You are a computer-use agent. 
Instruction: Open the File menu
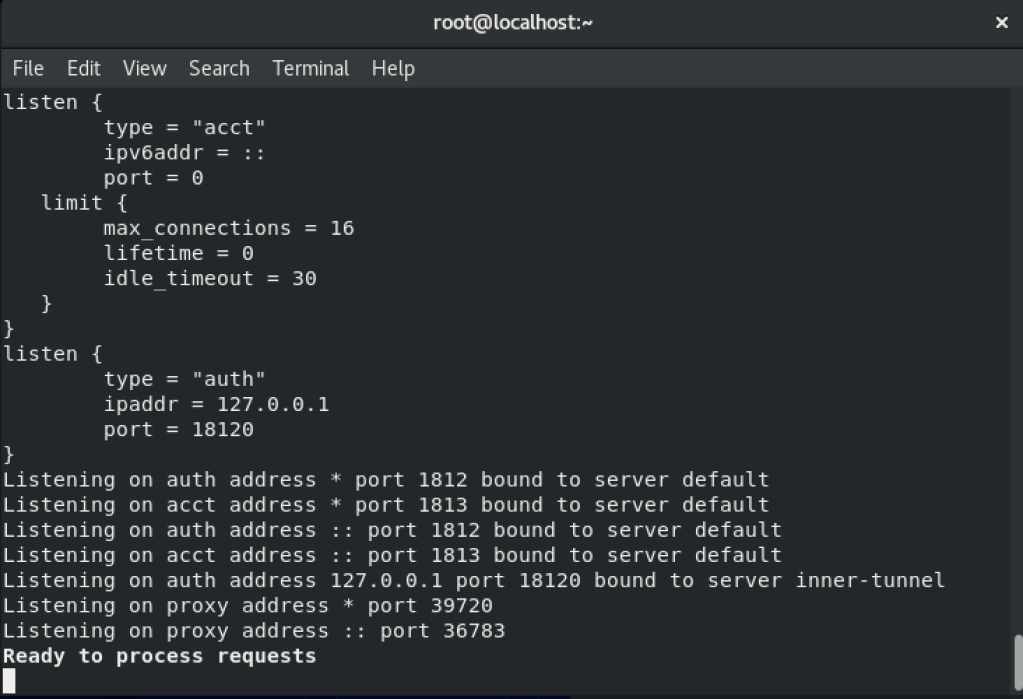[28, 68]
